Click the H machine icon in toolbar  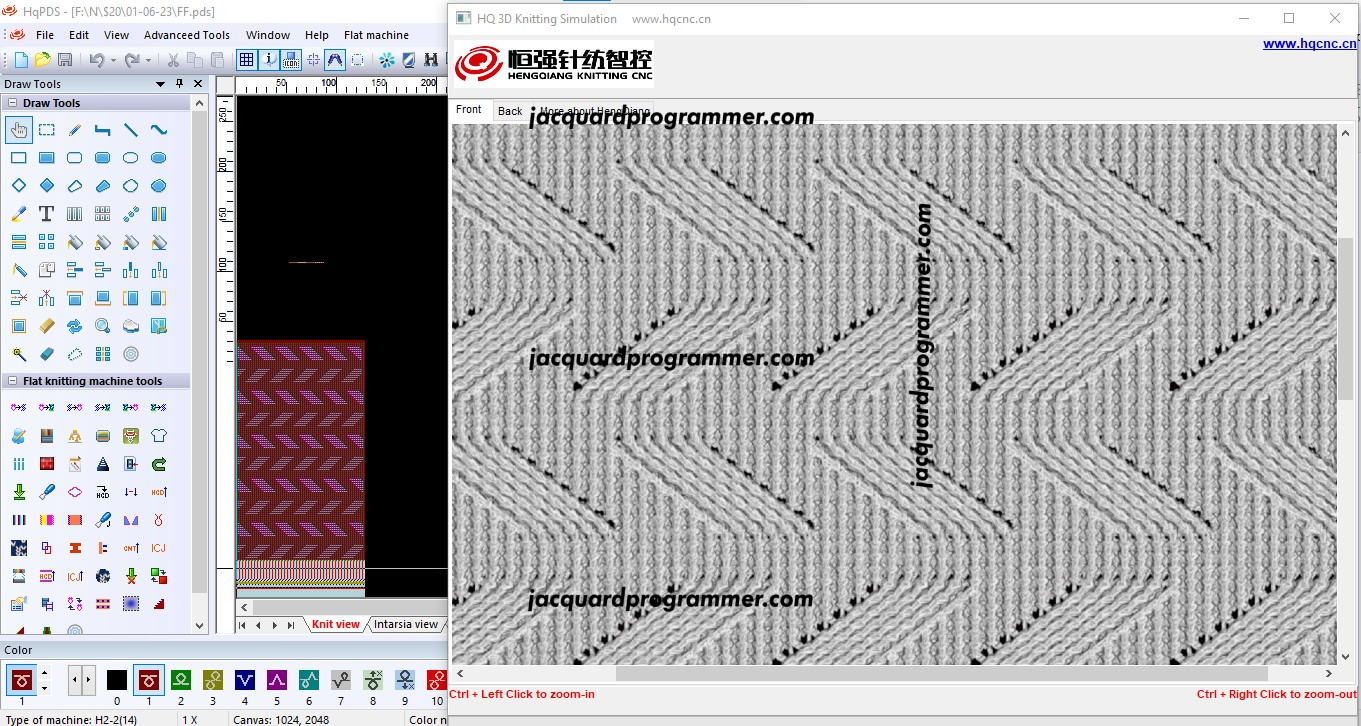point(432,60)
